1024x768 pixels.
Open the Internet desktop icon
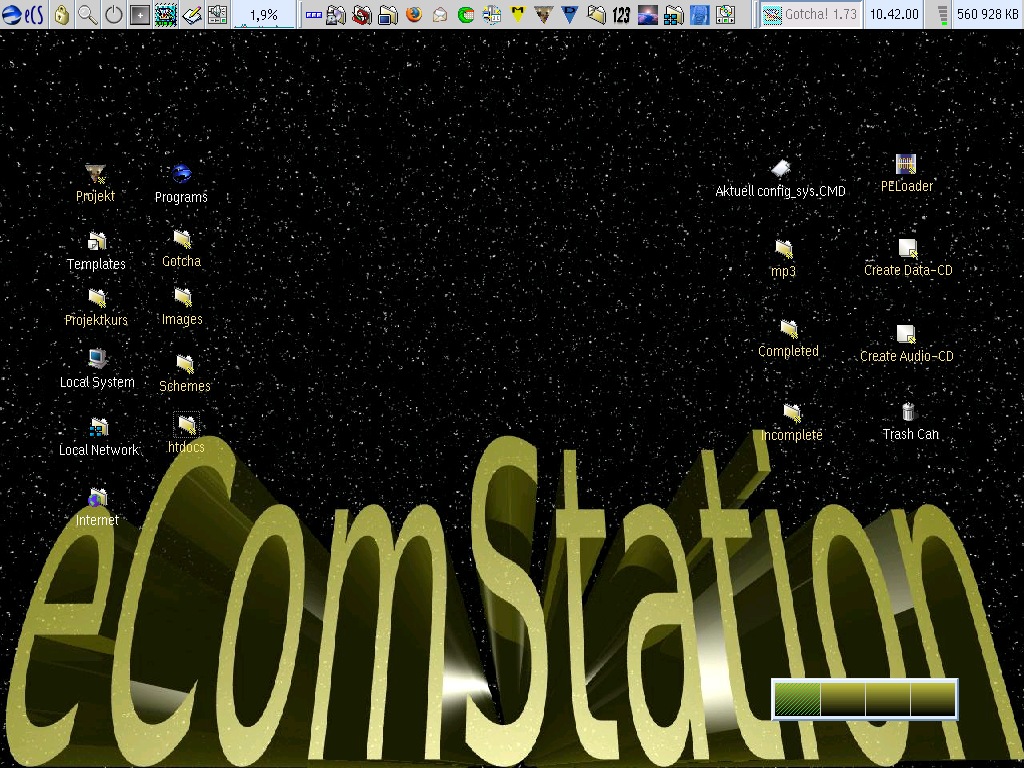click(x=97, y=498)
